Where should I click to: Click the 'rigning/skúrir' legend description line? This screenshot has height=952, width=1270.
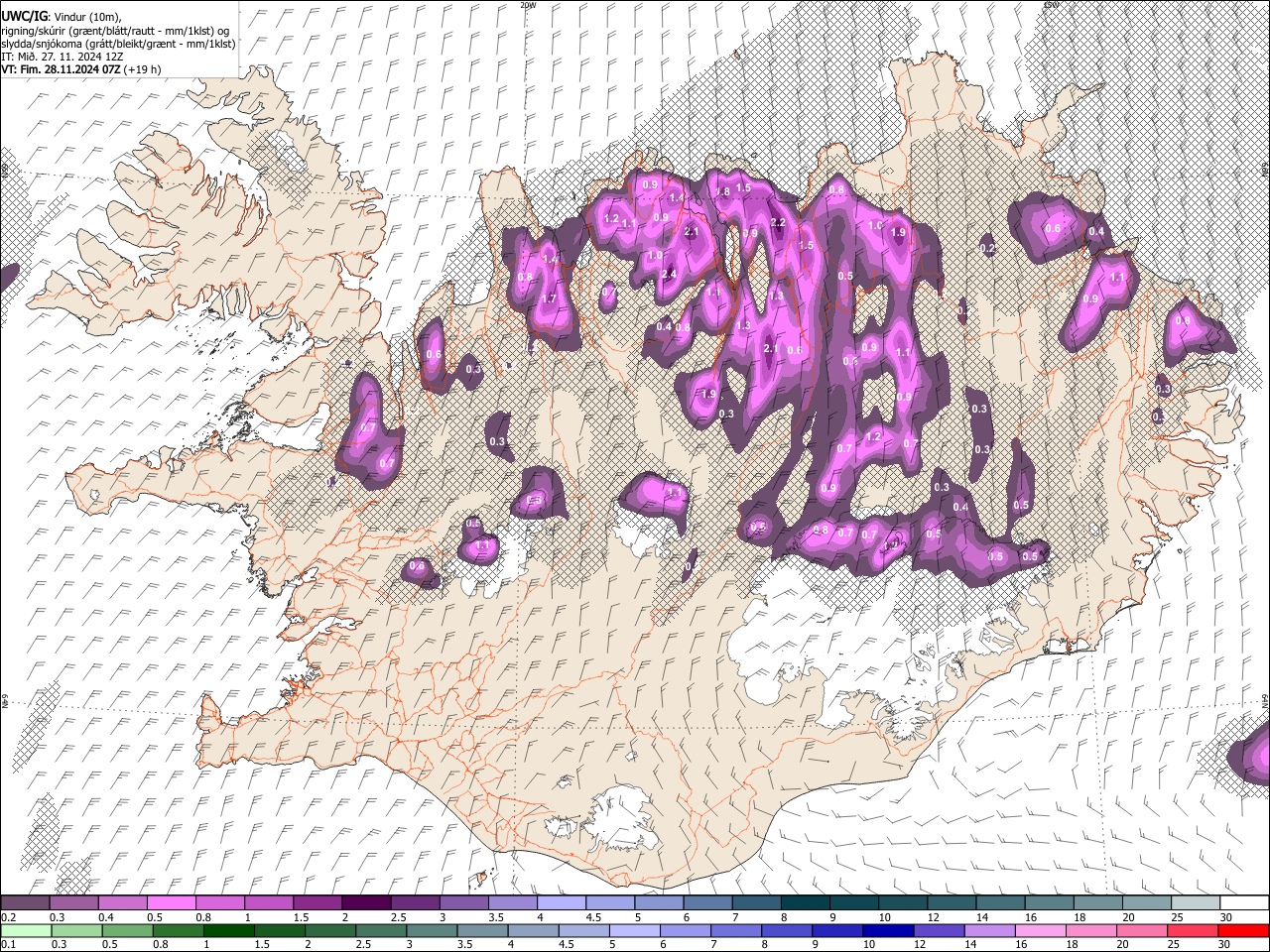click(x=114, y=31)
